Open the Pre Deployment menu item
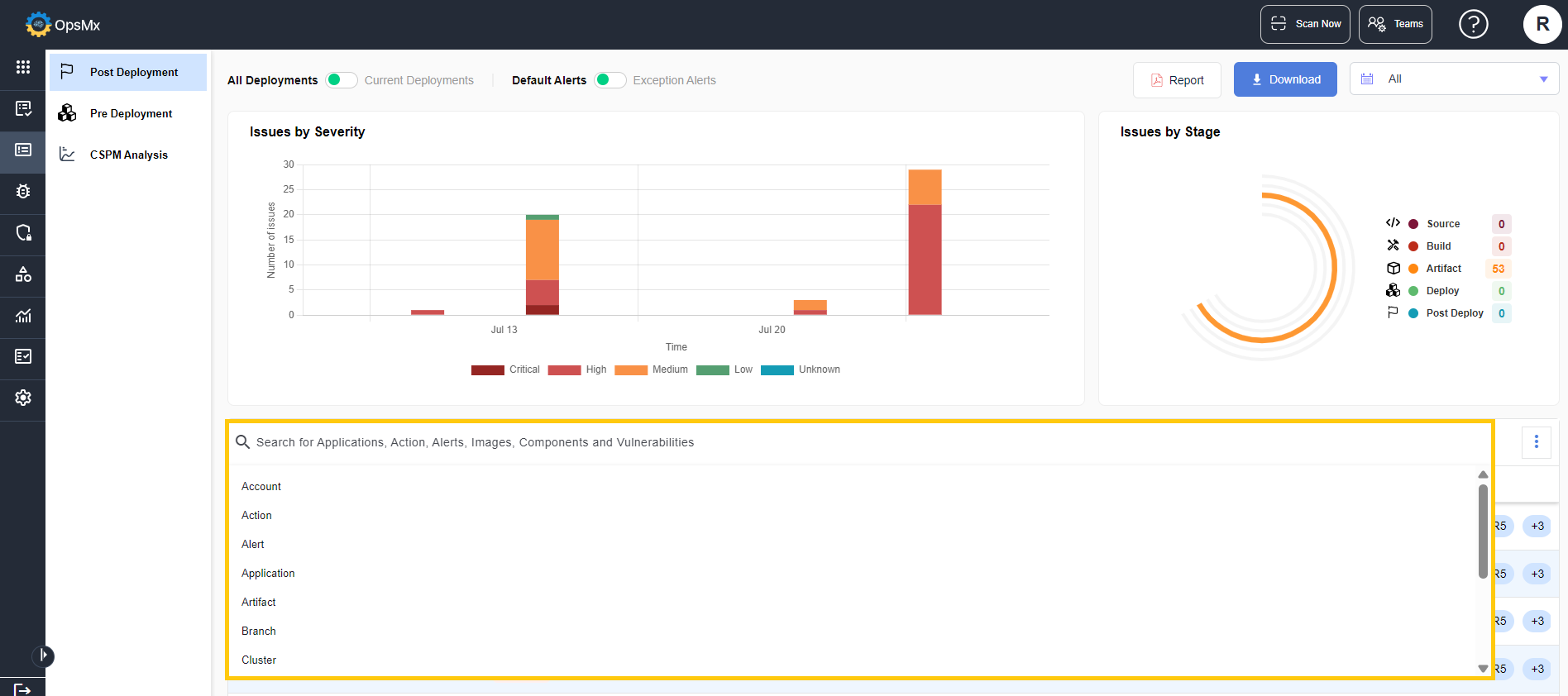The width and height of the screenshot is (1568, 696). pos(131,114)
